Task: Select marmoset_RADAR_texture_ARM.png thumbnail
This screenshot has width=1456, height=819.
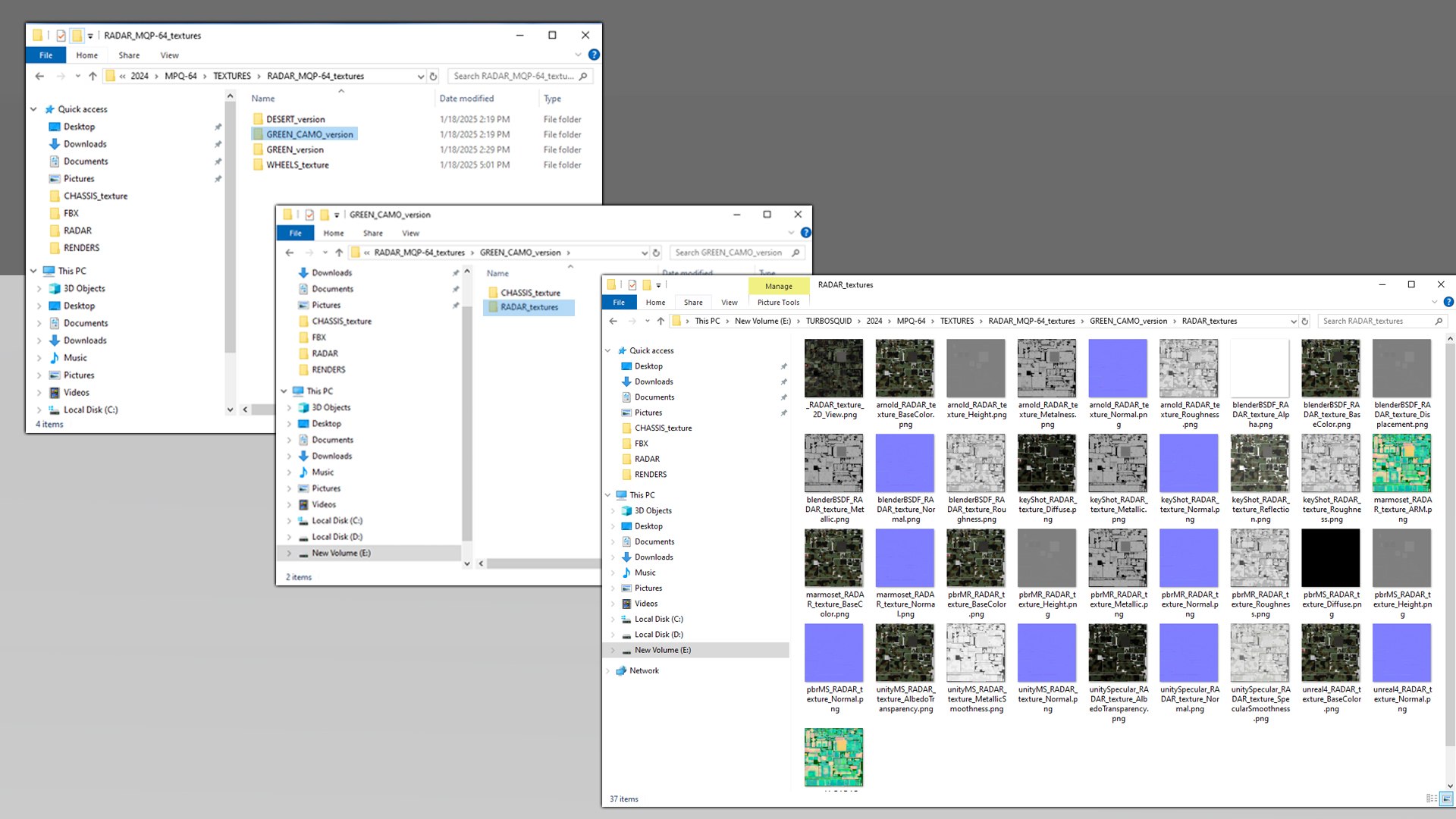Action: click(x=1401, y=464)
